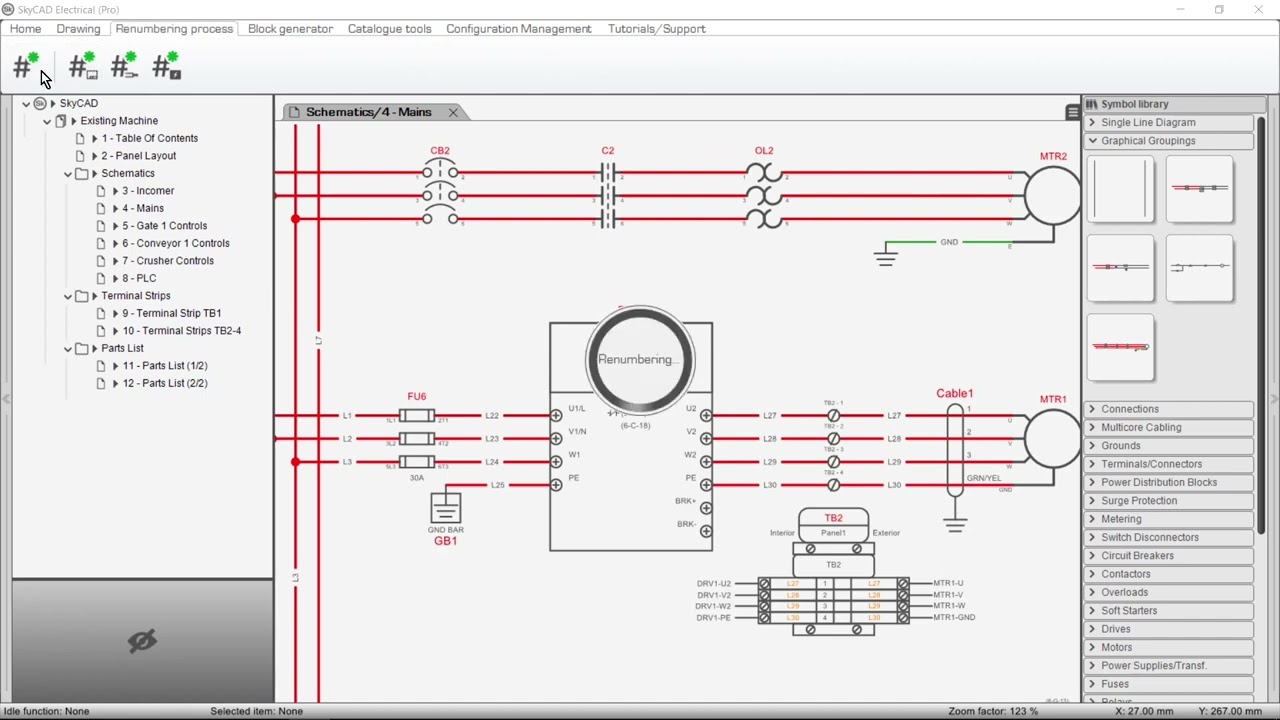
Task: Click the hamburger menu icon above the schematic
Action: click(1072, 112)
